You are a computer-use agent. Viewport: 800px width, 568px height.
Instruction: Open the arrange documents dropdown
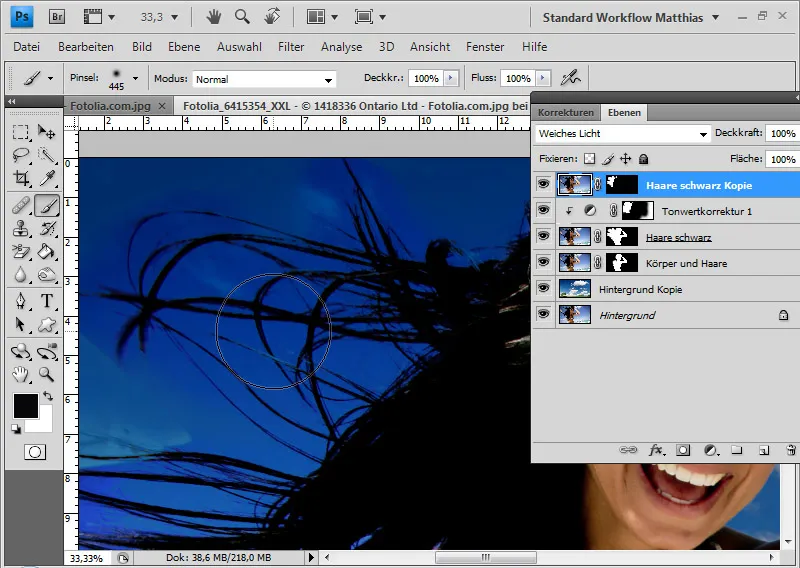pyautogui.click(x=322, y=17)
